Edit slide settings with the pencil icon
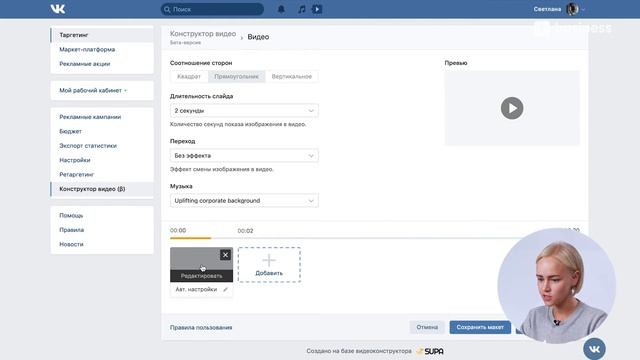This screenshot has height=360, width=640. click(225, 289)
